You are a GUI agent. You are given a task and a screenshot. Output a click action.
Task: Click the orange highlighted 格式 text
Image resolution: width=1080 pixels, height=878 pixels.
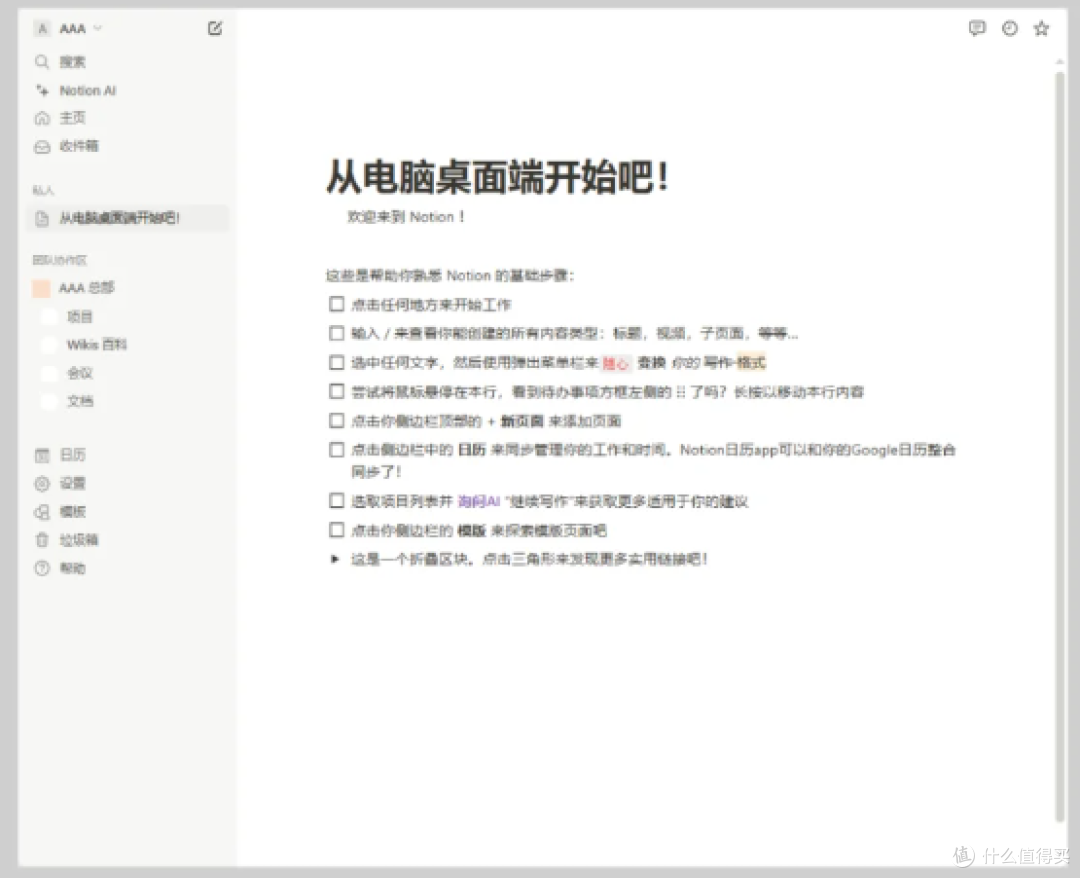(751, 362)
